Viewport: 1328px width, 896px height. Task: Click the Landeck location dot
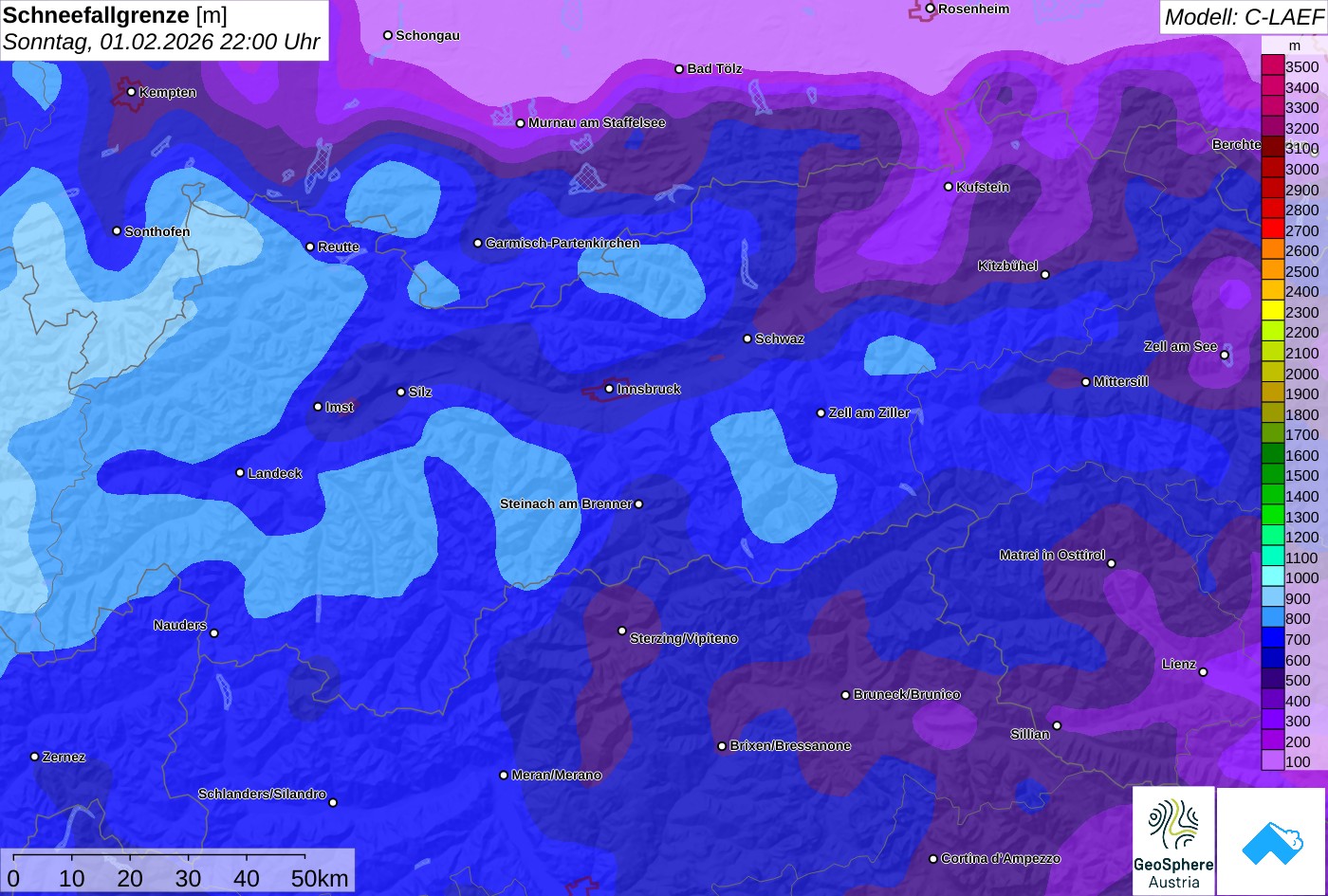coord(240,473)
